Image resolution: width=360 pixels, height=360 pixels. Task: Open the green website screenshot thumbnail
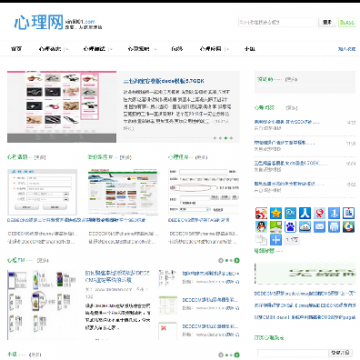coord(123,192)
